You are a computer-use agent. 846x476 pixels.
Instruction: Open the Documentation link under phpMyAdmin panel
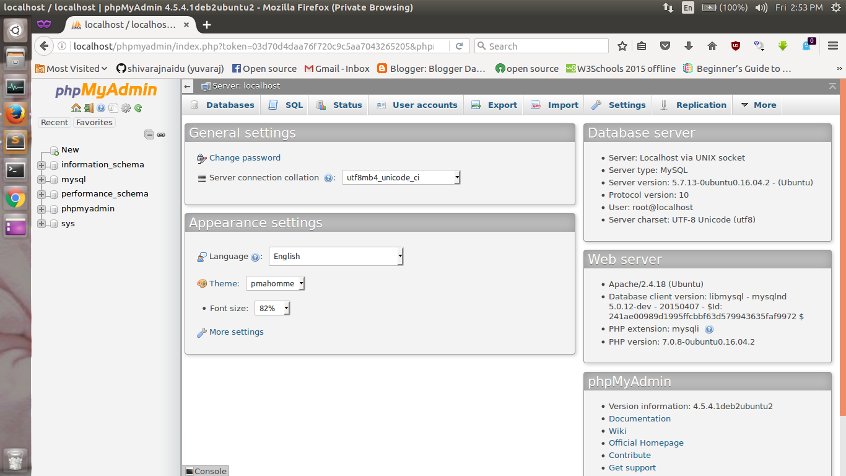639,419
